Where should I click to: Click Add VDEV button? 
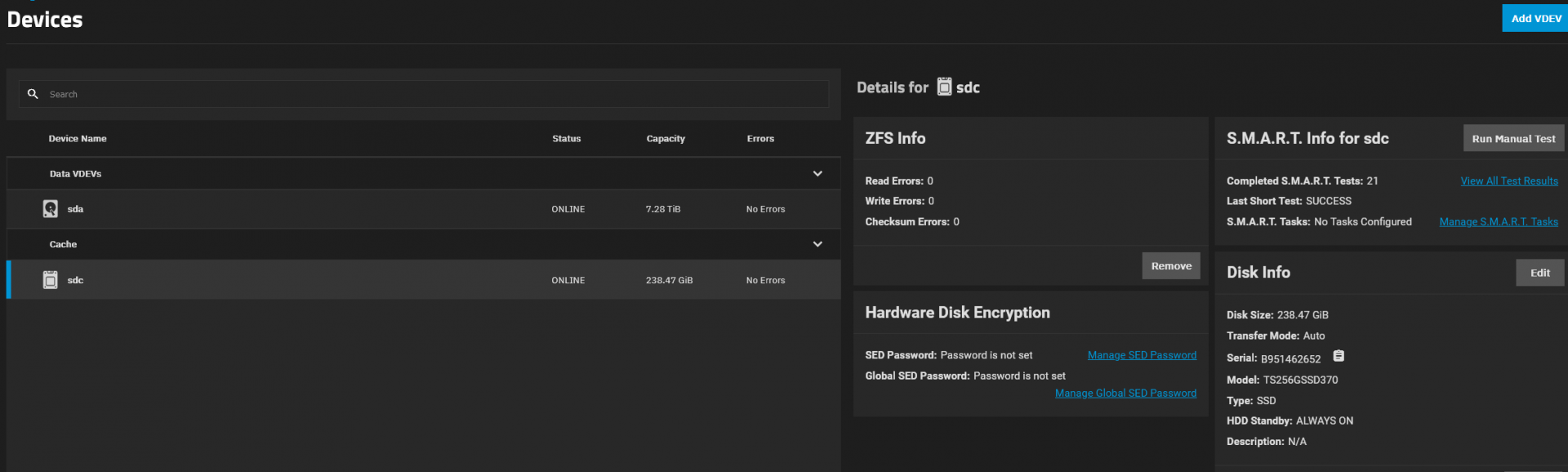point(1535,18)
